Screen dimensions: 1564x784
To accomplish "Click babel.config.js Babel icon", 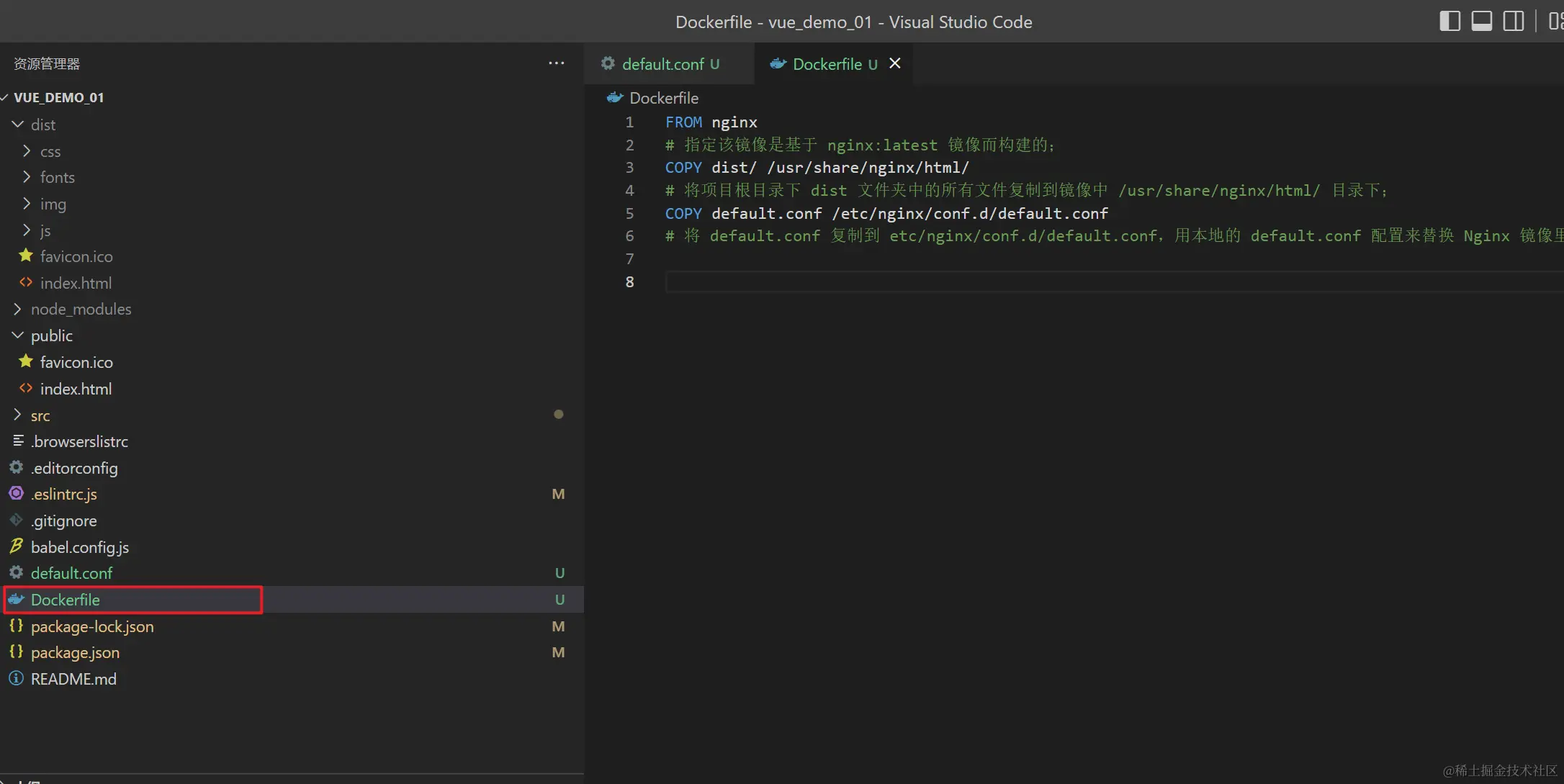I will click(16, 546).
